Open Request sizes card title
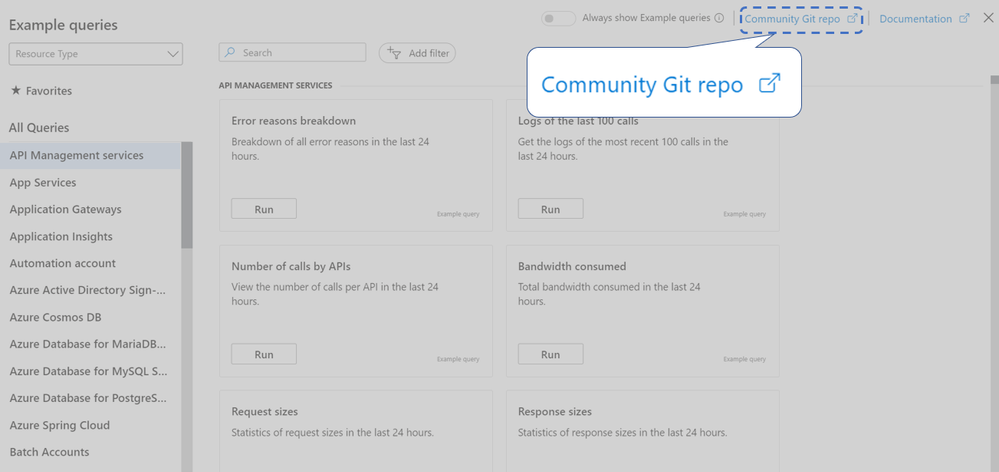 click(x=264, y=411)
